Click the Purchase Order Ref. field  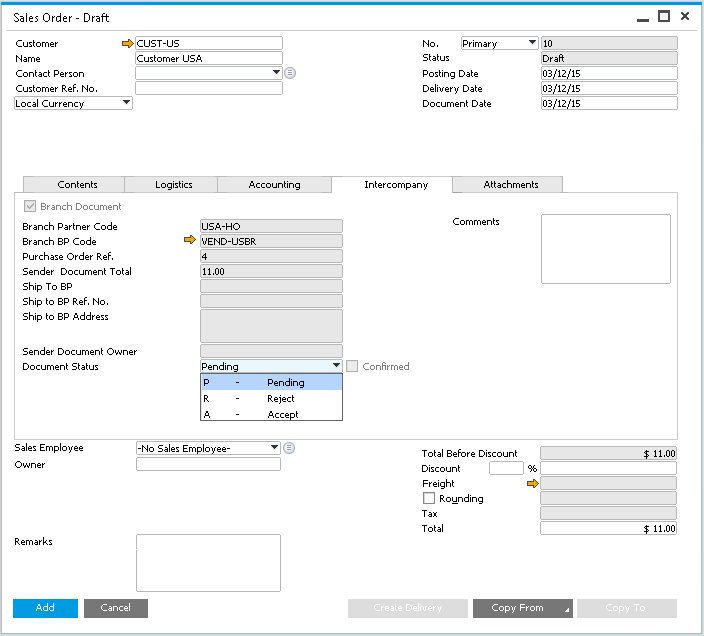coord(271,256)
